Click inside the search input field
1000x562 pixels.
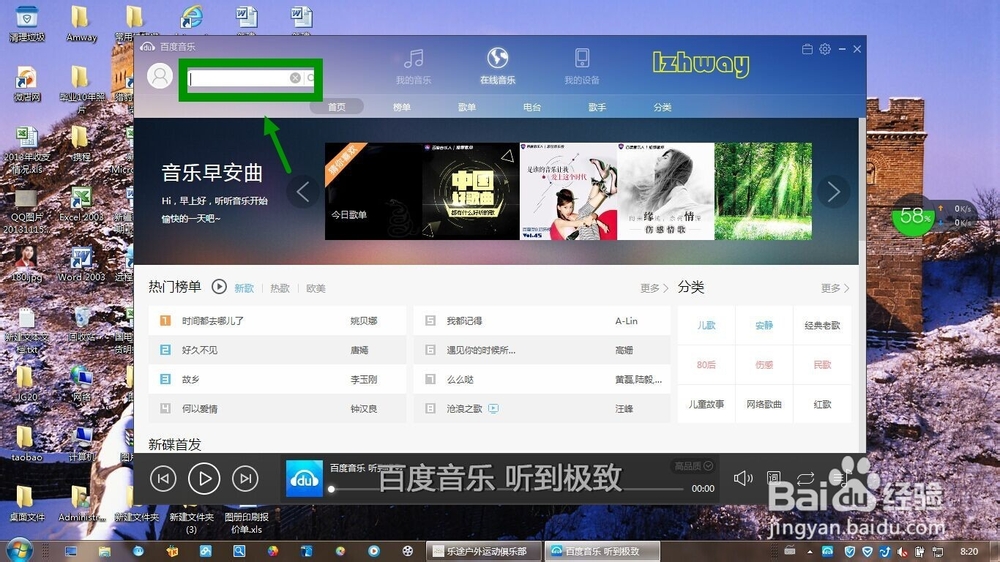(x=237, y=78)
